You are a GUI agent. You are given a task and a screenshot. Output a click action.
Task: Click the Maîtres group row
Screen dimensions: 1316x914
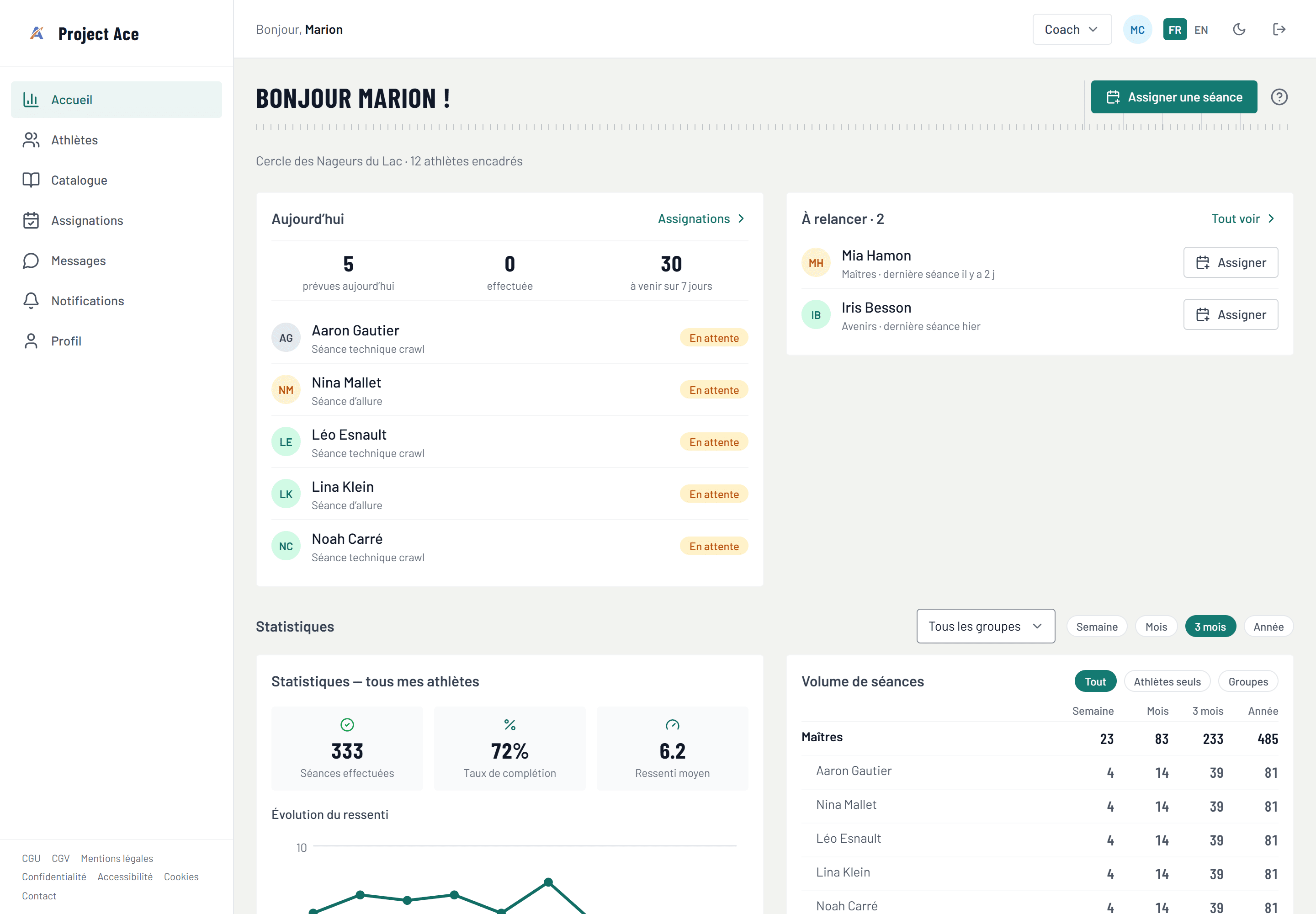1040,738
